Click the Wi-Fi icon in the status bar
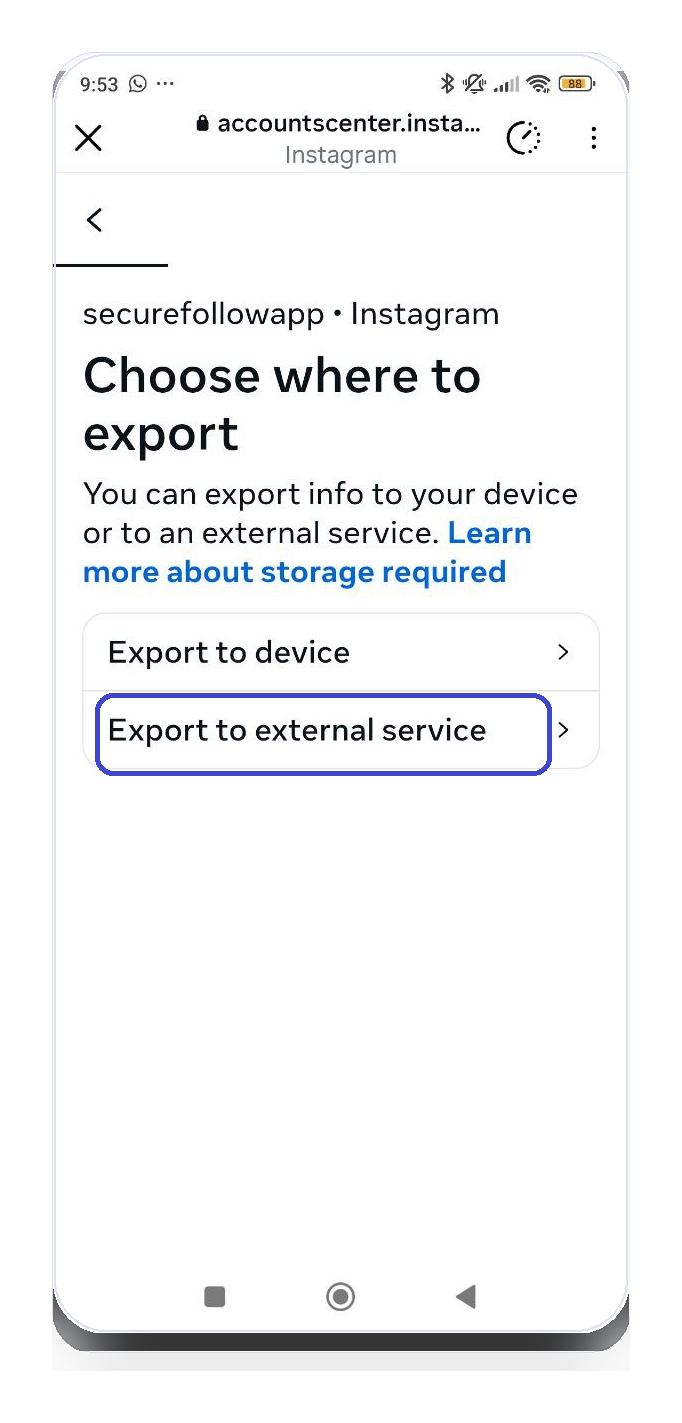Viewport: 682px width, 1423px height. (539, 84)
